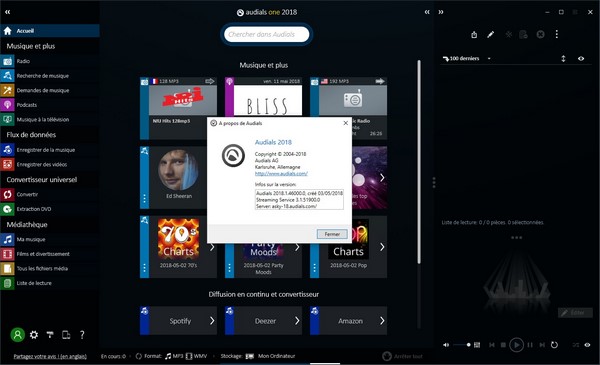600x365 pixels.
Task: Open Demandes de musique icon
Action: [x=7, y=90]
